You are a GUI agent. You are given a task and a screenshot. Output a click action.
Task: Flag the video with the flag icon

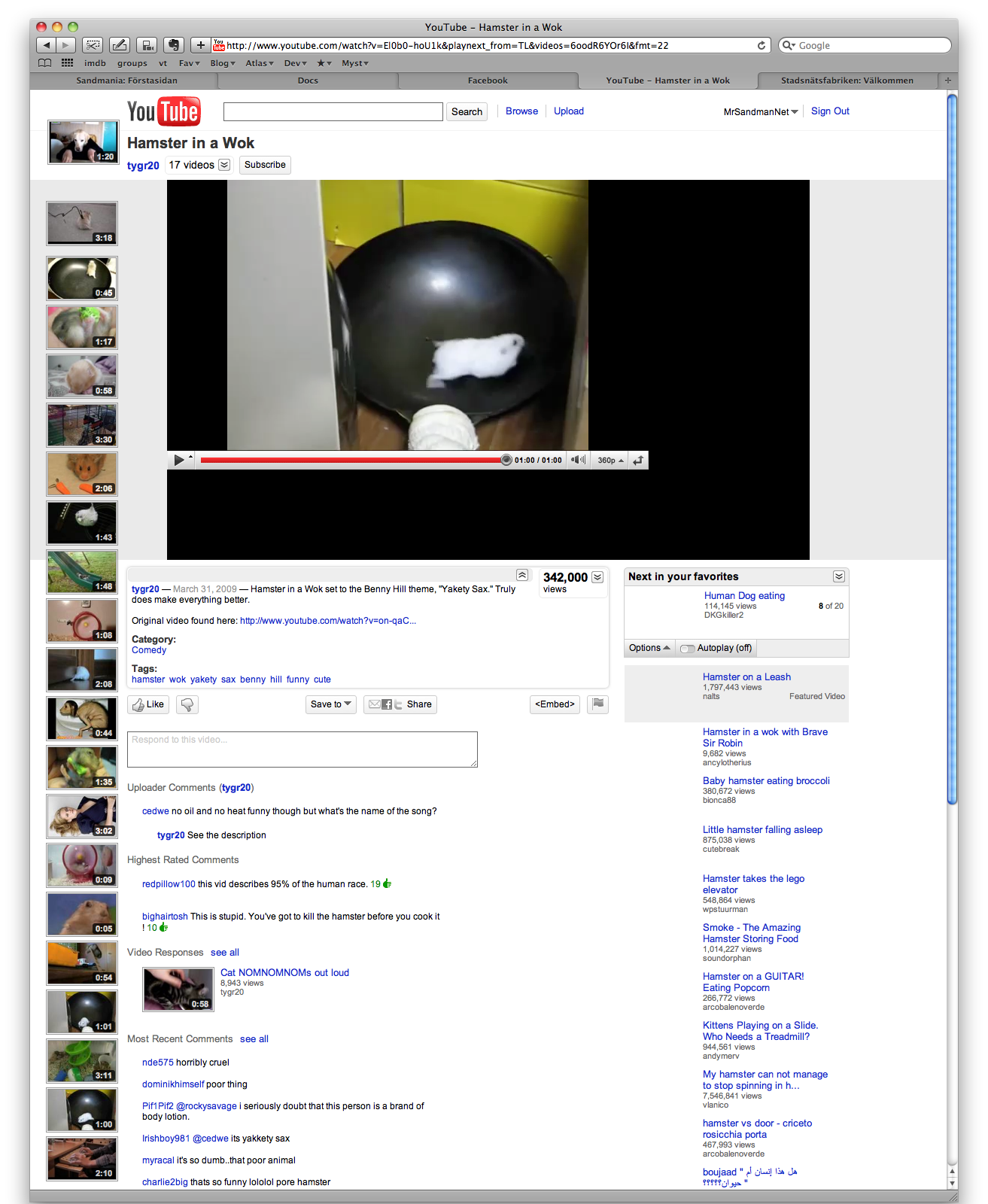point(597,704)
